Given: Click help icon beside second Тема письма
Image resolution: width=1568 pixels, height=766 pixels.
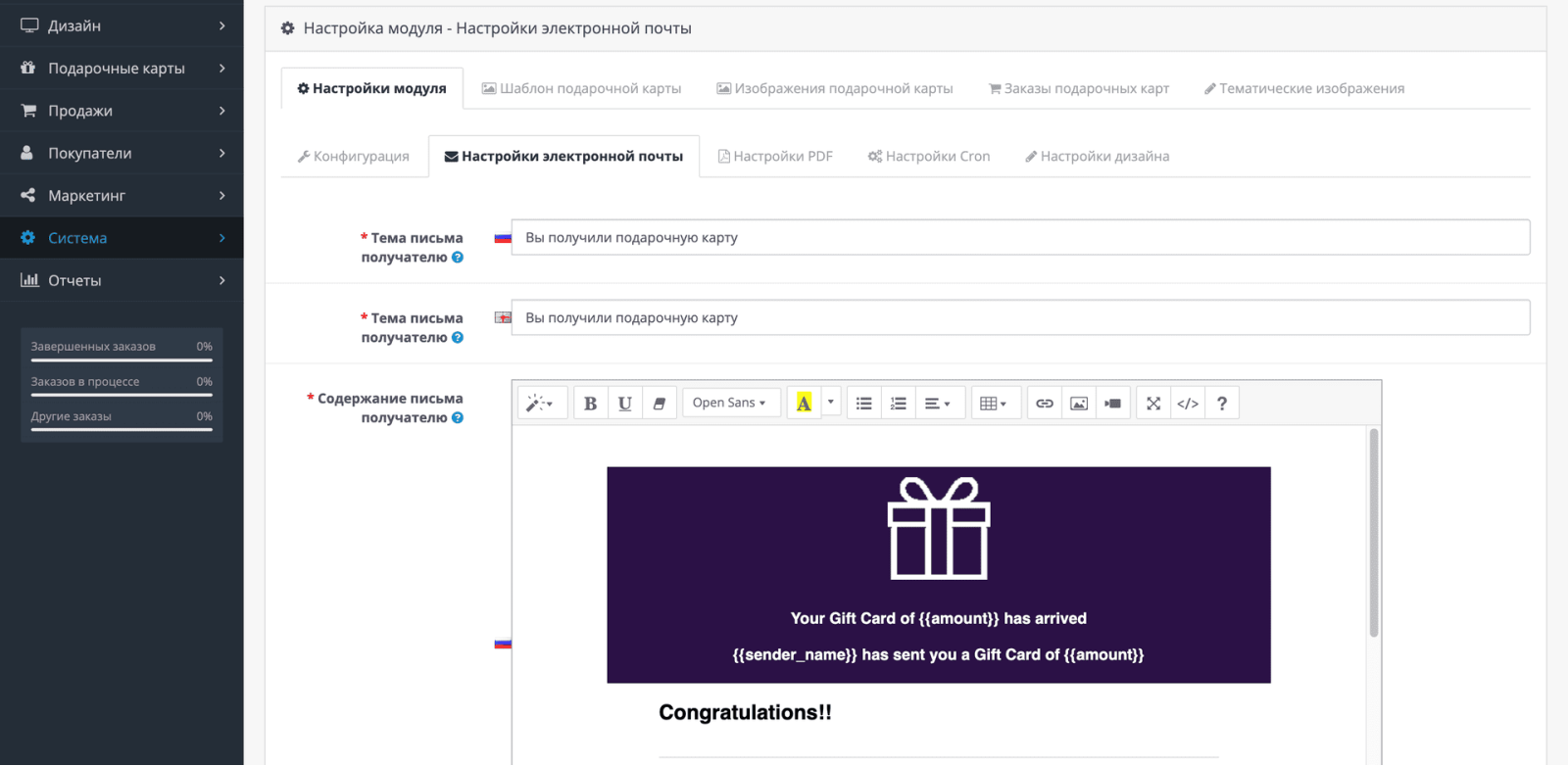Looking at the screenshot, I should [x=458, y=338].
